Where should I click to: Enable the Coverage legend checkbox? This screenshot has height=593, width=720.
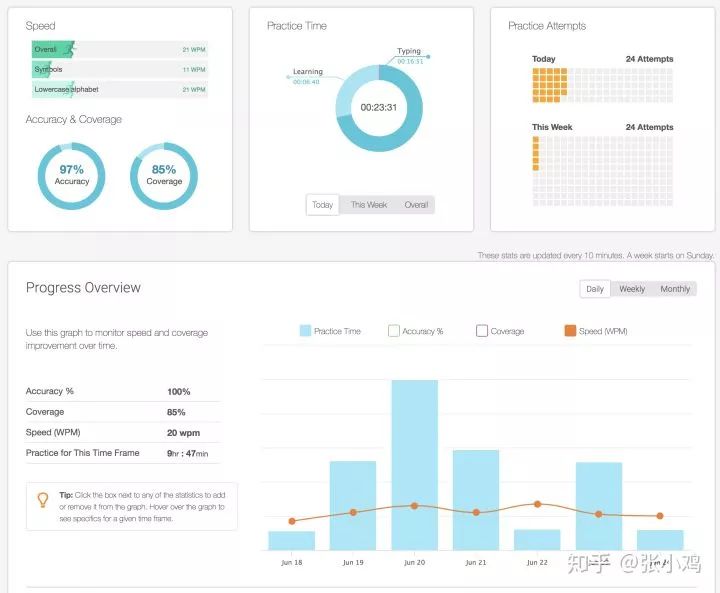482,331
